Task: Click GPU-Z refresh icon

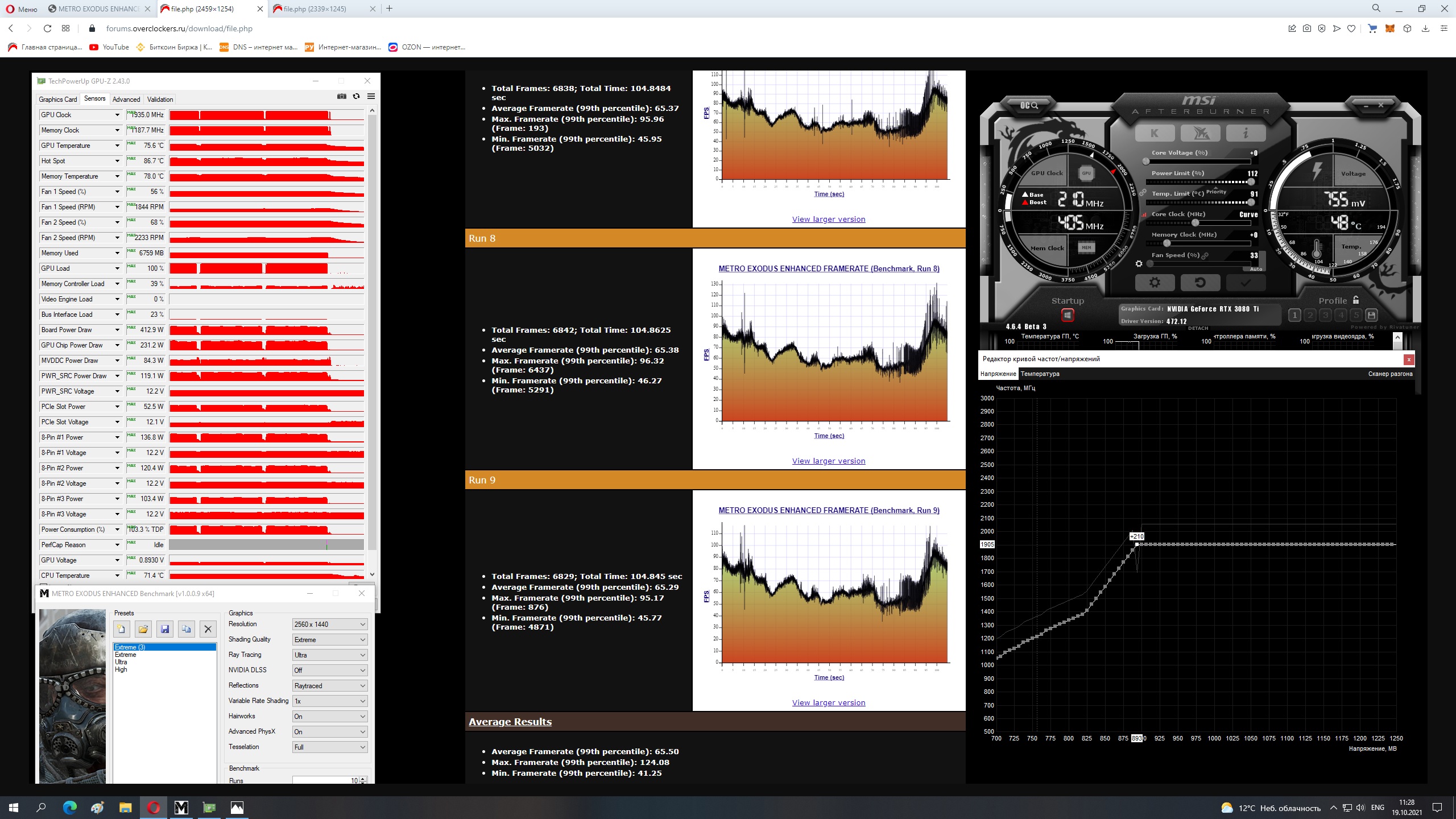Action: pos(356,96)
